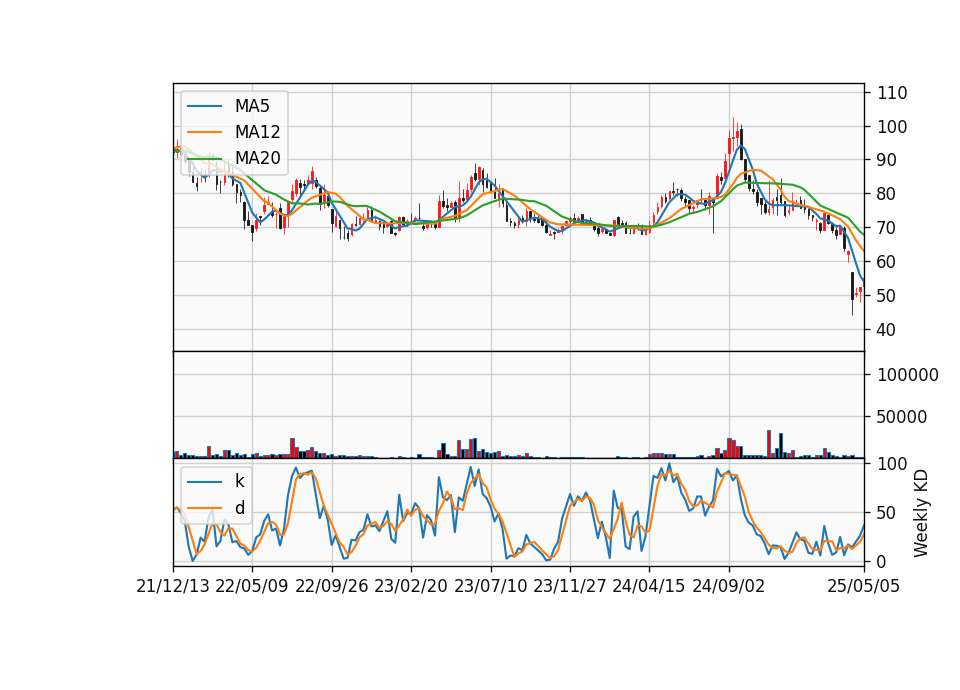This screenshot has height=690, width=960.
Task: Click the 40 price axis label
Action: 887,330
